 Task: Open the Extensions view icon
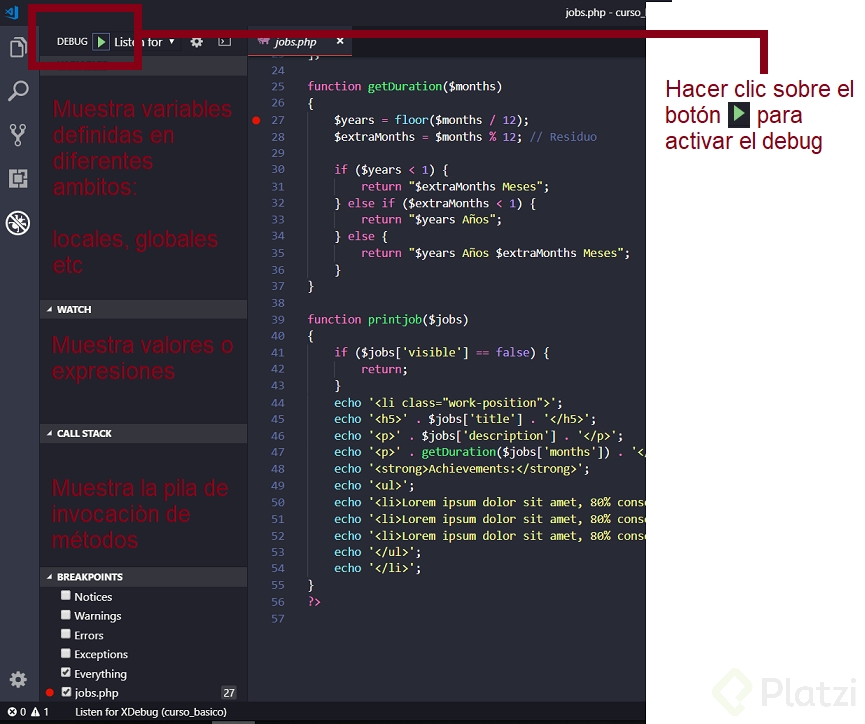tap(18, 179)
